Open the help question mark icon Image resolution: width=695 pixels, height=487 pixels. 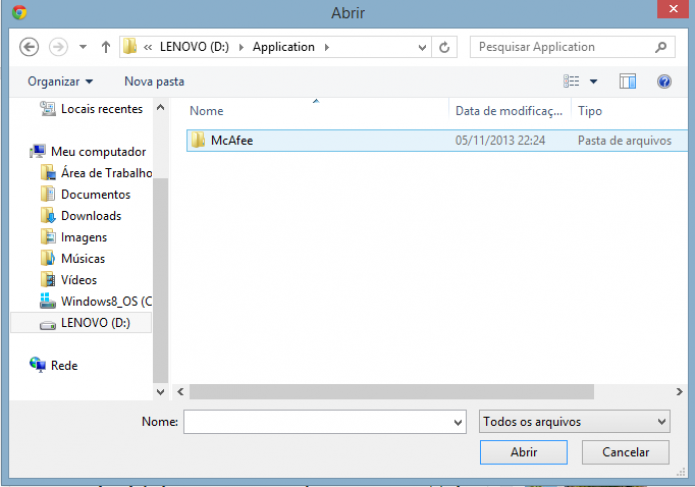664,82
